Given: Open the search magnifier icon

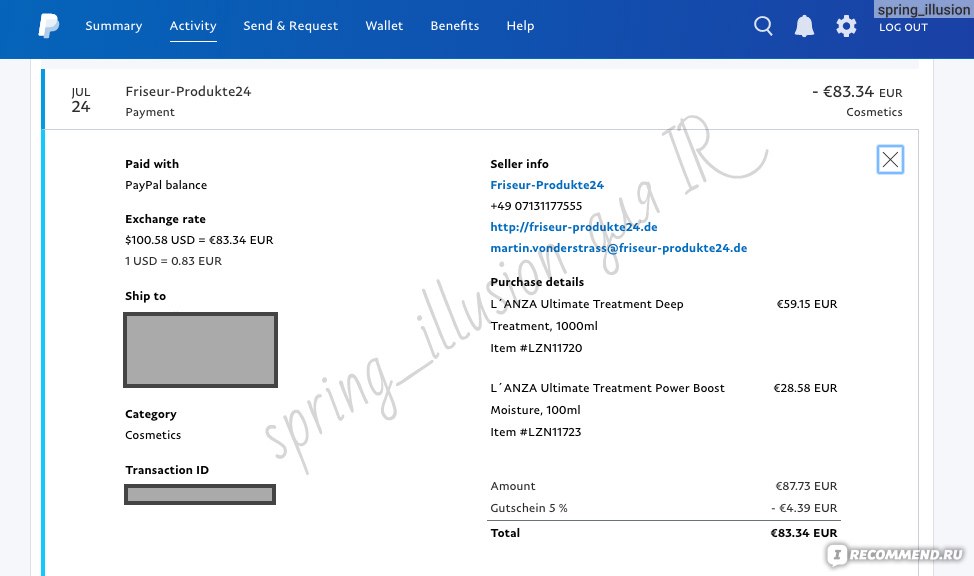Looking at the screenshot, I should coord(763,26).
